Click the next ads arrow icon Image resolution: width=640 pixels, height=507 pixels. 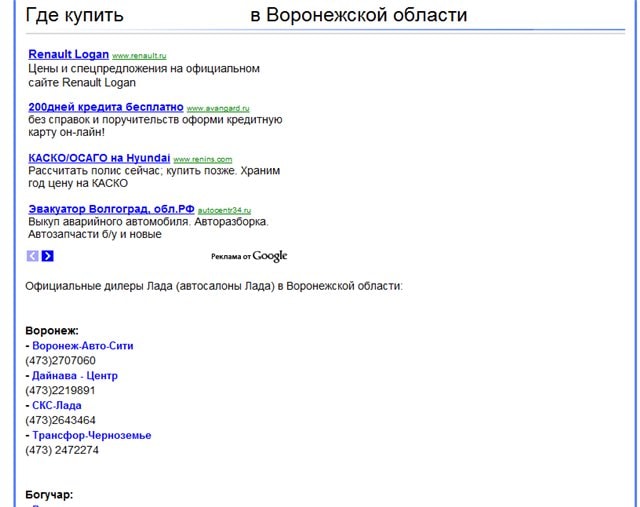47,256
